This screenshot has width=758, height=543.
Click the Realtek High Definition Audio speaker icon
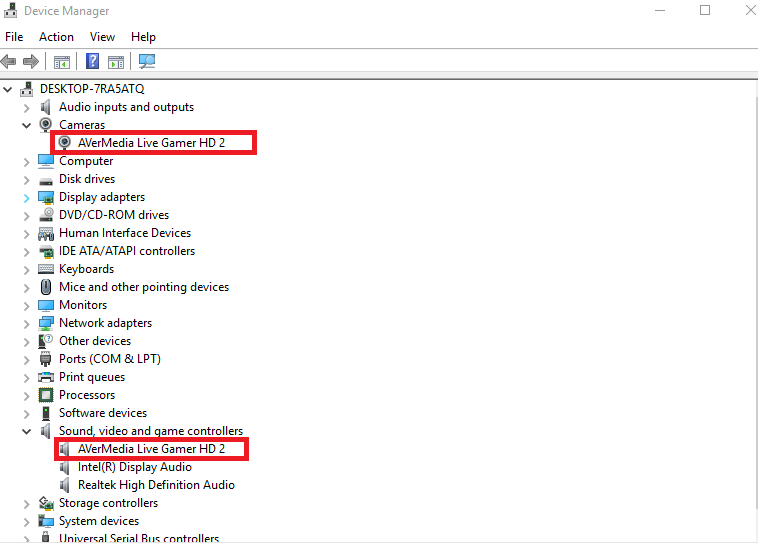point(64,484)
